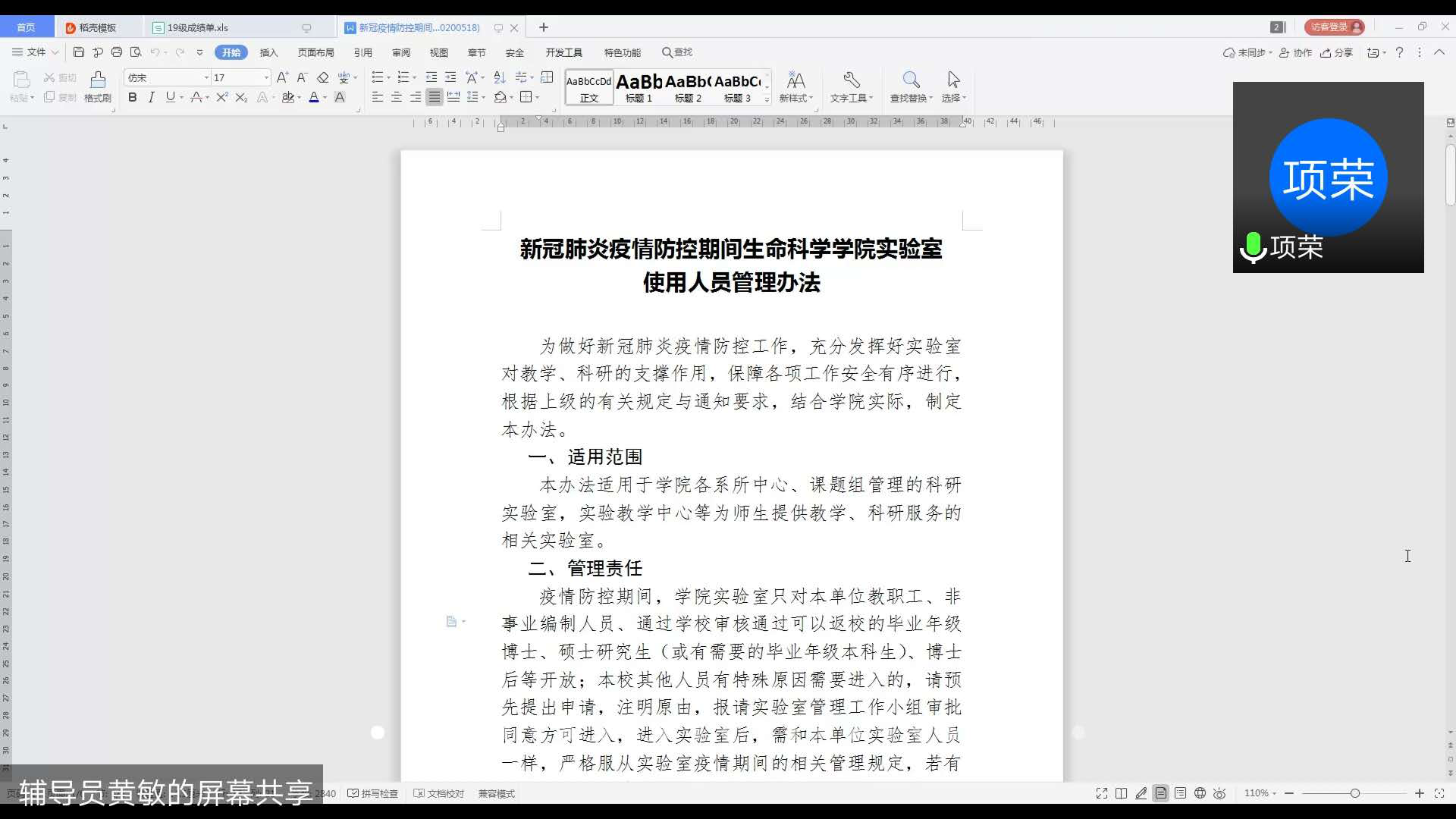Open the font name dropdown (仿宋)
Image resolution: width=1456 pixels, height=819 pixels.
(x=206, y=77)
